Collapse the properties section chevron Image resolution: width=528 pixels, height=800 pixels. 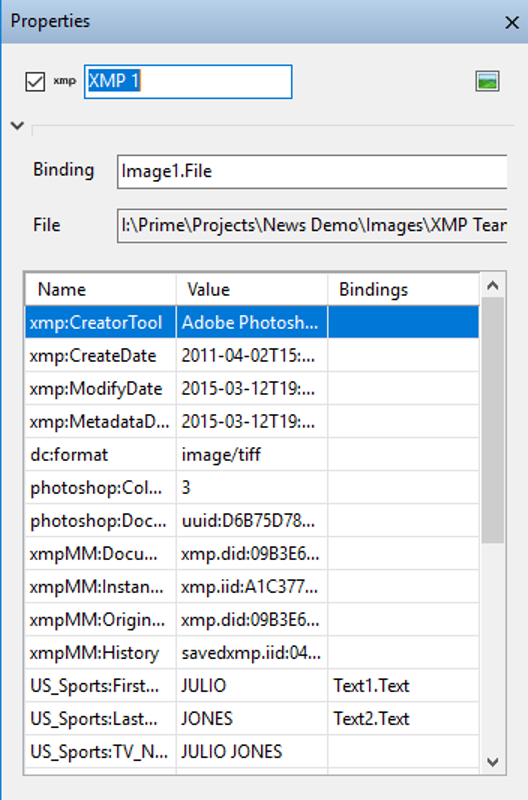pos(17,126)
